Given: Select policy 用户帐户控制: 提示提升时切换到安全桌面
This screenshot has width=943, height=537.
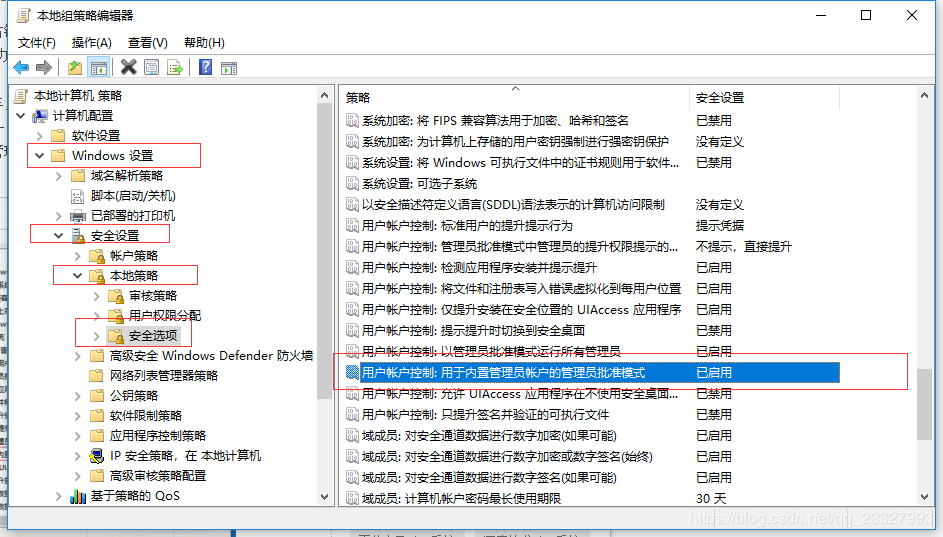Looking at the screenshot, I should [x=473, y=330].
